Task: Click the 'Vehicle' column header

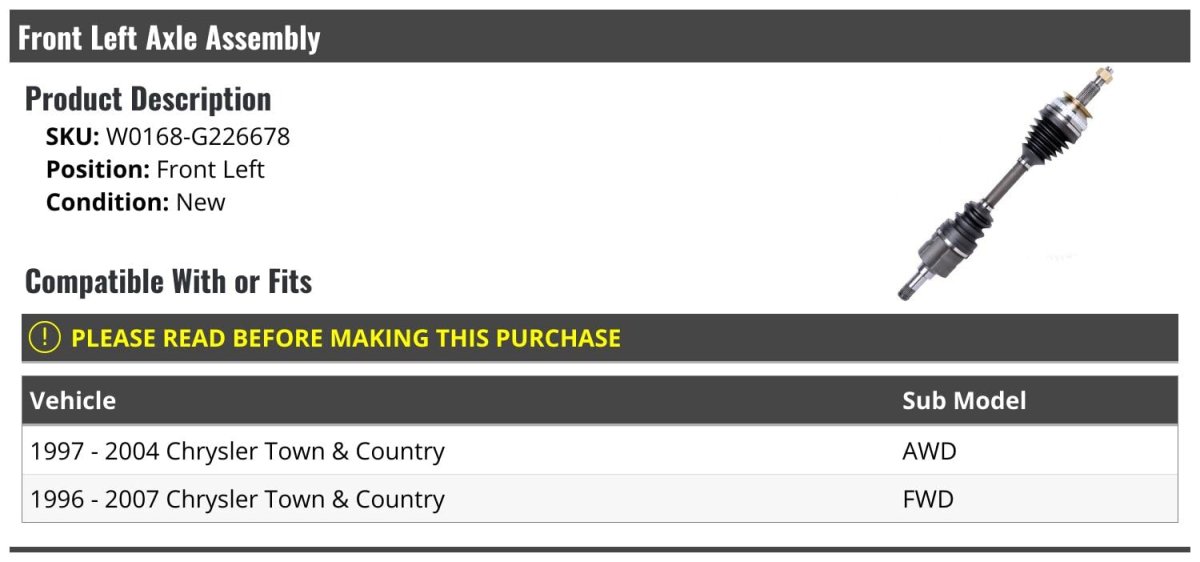Action: 73,401
